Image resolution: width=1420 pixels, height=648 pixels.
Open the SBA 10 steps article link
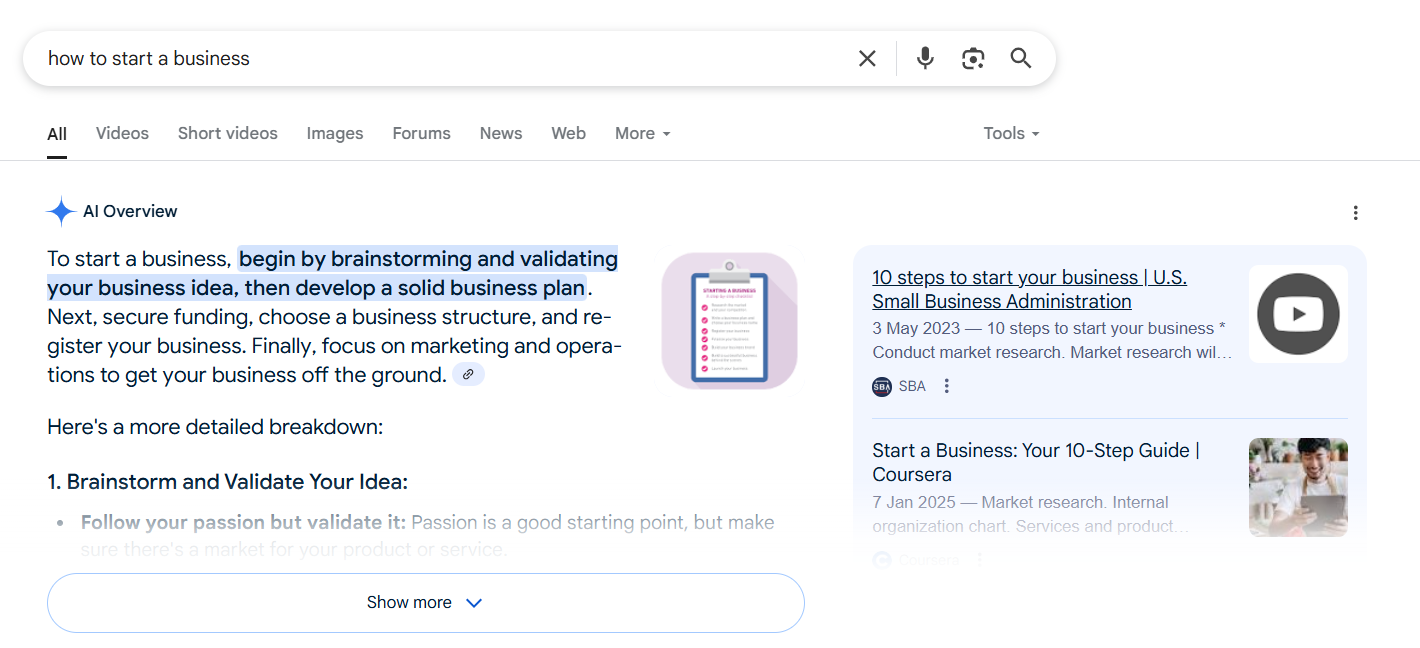pyautogui.click(x=1028, y=288)
